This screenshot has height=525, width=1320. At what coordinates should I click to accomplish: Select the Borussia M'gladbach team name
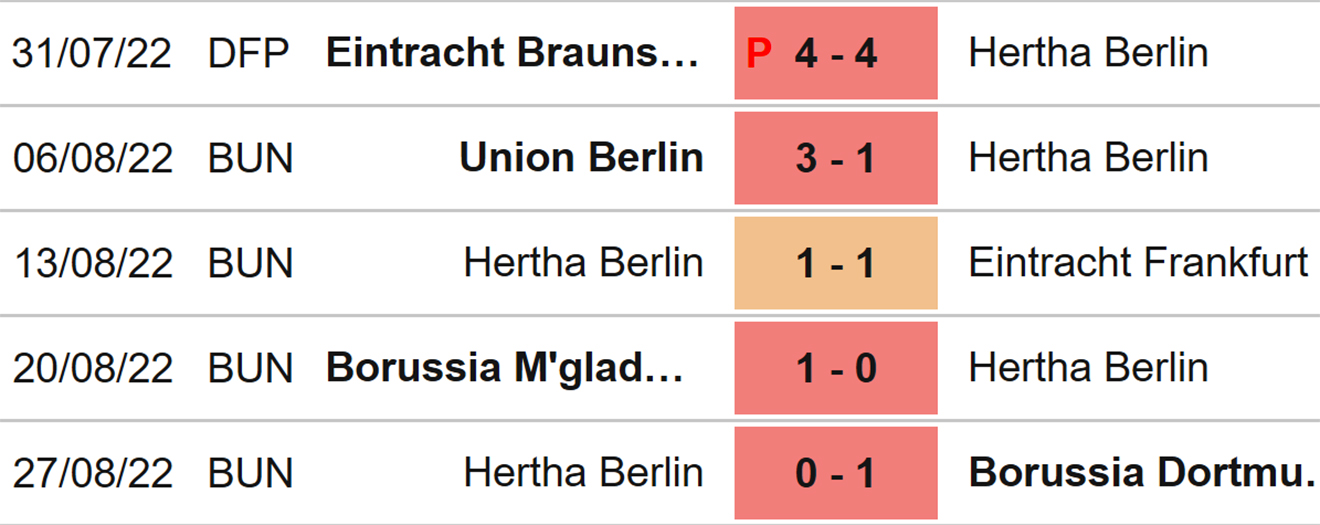point(505,368)
